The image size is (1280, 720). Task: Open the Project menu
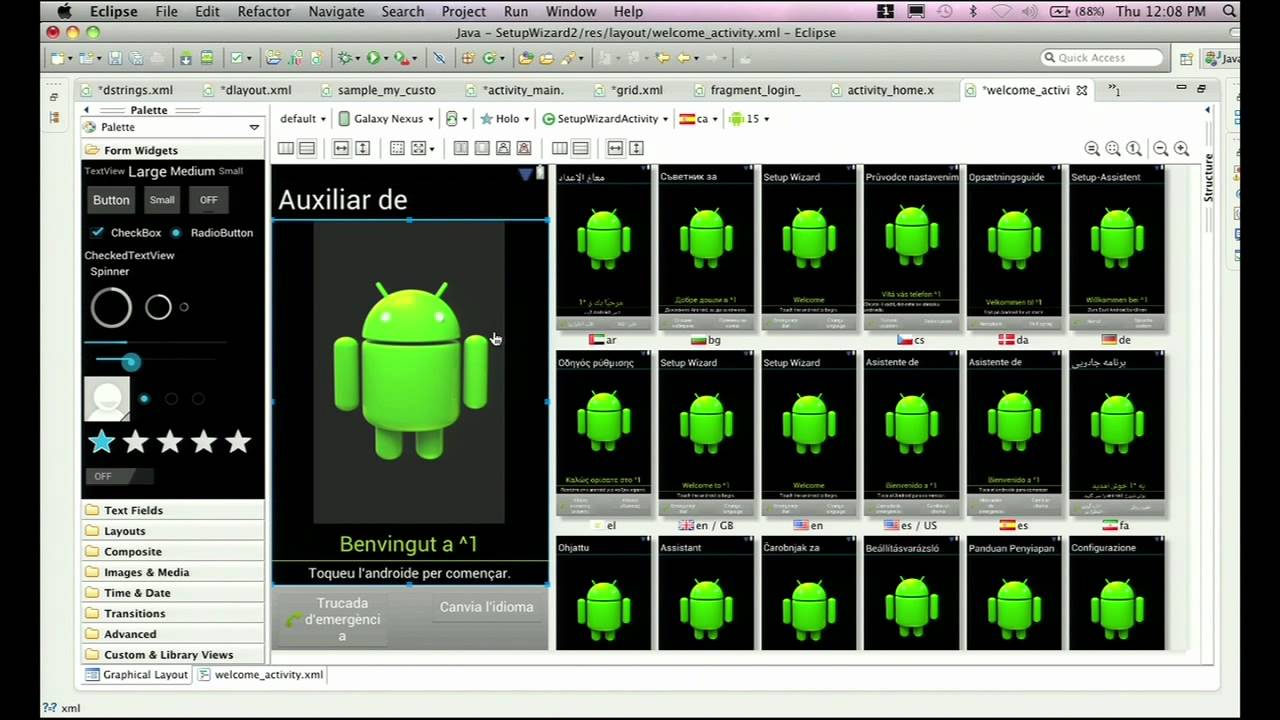point(464,11)
